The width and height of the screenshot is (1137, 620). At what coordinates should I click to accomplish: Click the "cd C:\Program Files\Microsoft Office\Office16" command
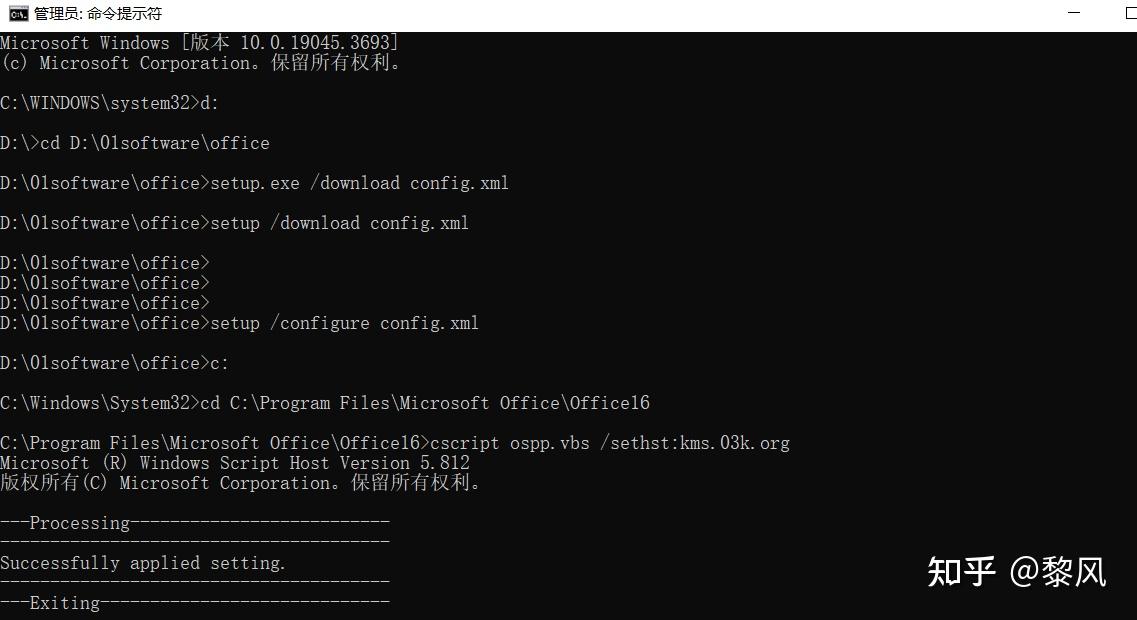pos(424,403)
